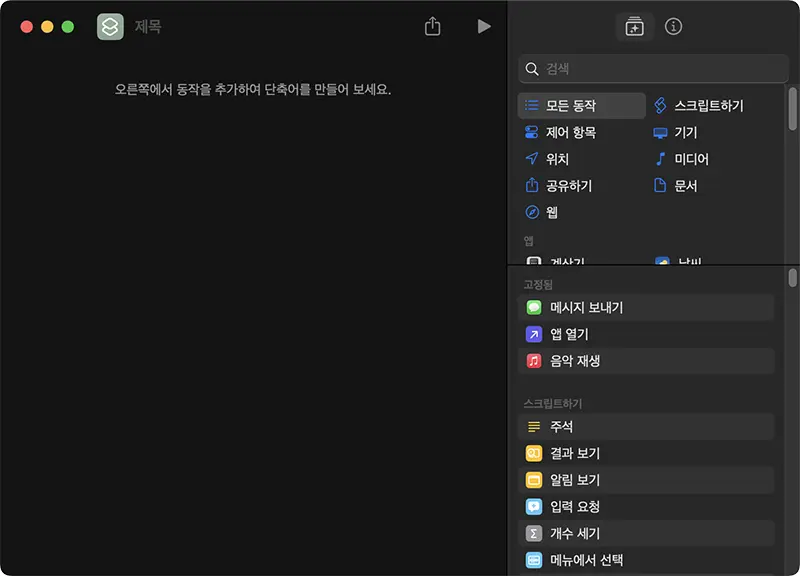Open the share menu for this shortcut
800x576 pixels.
tap(431, 27)
